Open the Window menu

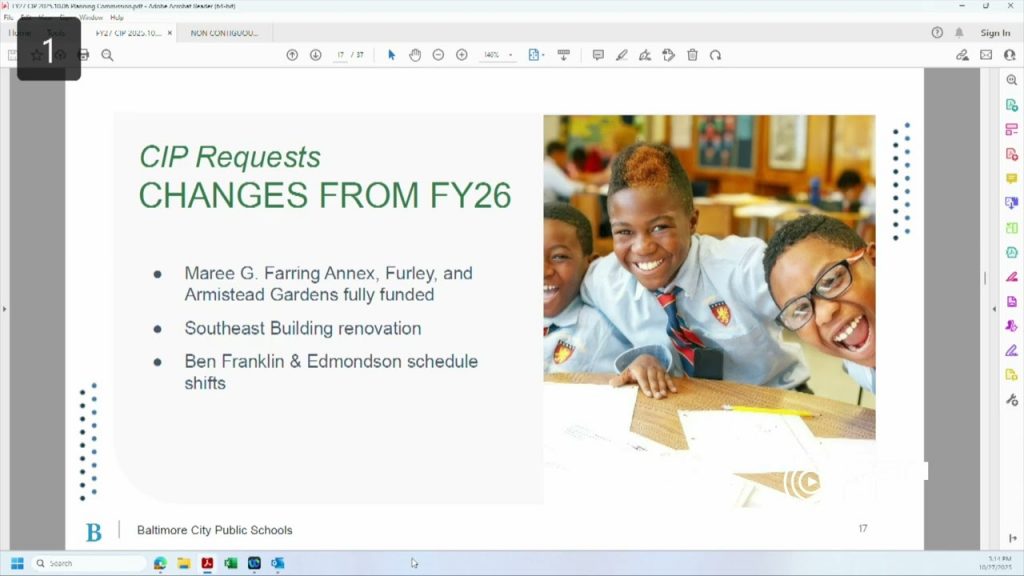(91, 18)
